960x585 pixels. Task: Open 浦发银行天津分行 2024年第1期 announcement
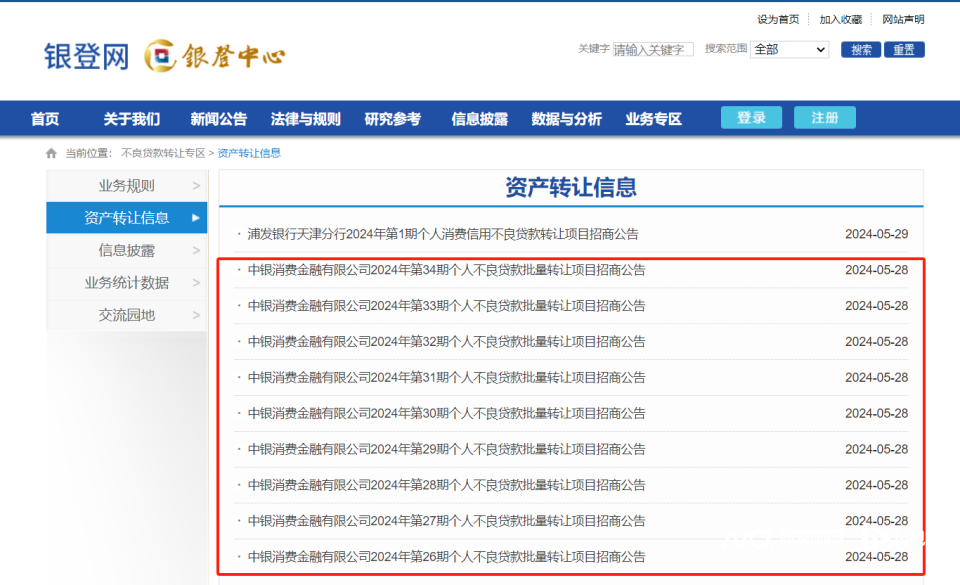pos(443,234)
